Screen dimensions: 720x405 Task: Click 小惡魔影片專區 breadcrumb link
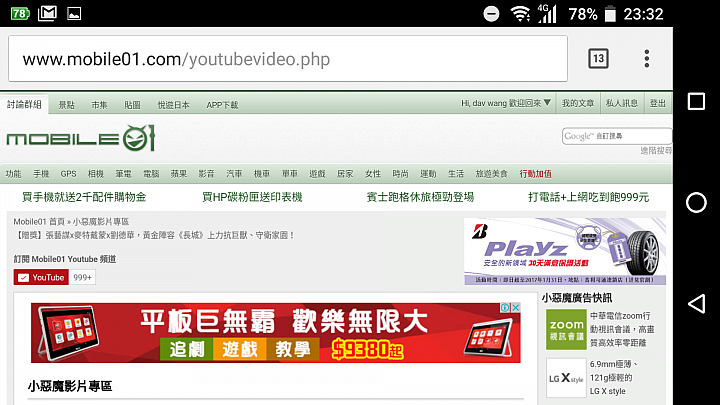point(101,222)
